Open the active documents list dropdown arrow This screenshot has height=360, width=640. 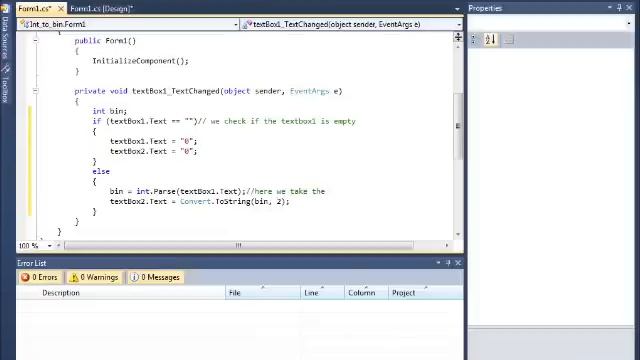(x=457, y=9)
